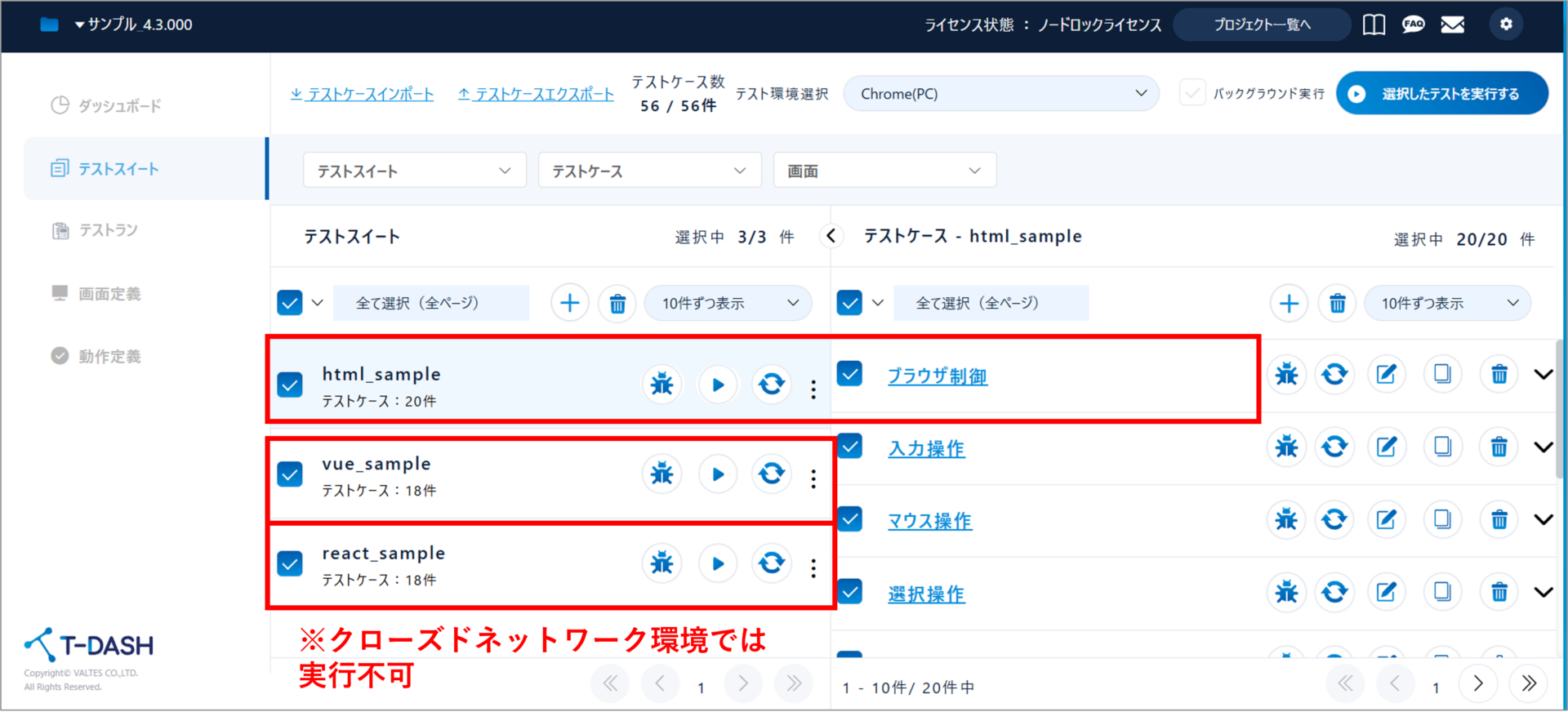Click the refresh icon for react_sample suite
Screen dimensions: 1568x712
click(x=771, y=563)
